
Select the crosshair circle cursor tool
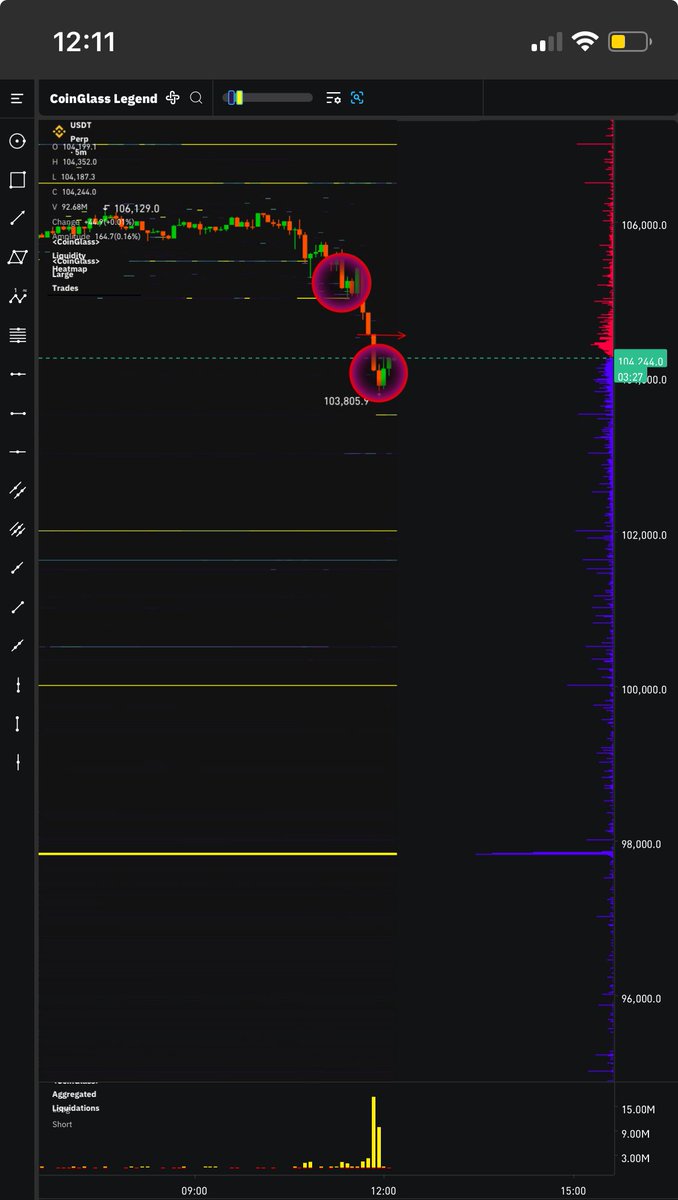tap(17, 141)
